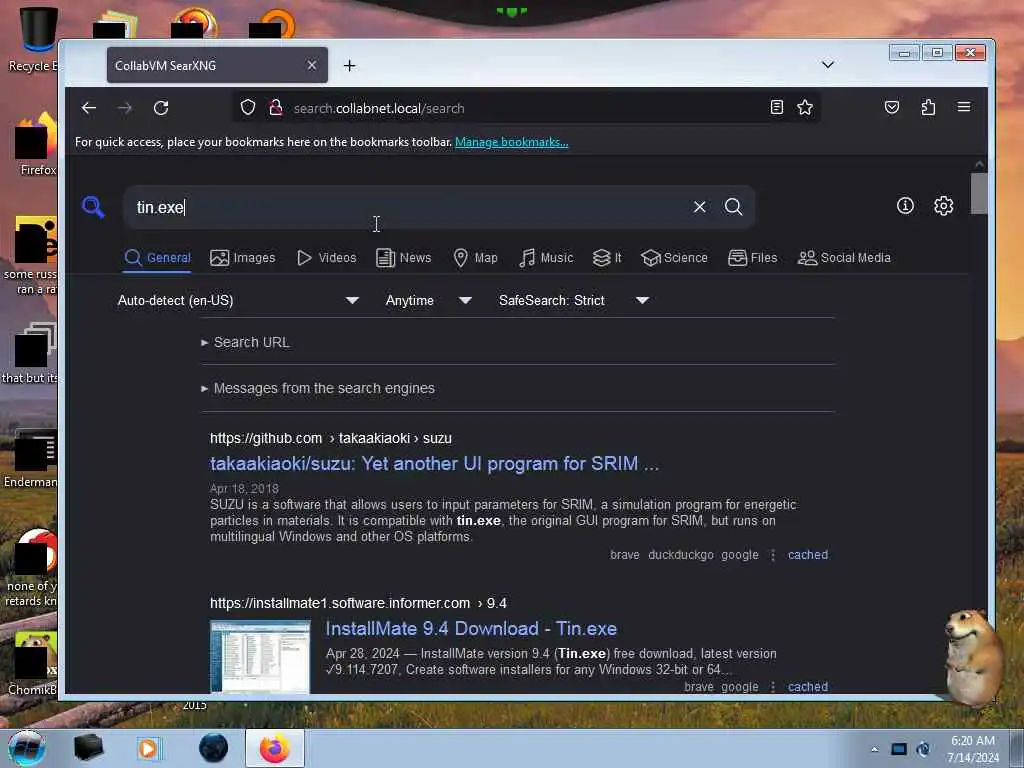The width and height of the screenshot is (1024, 768).
Task: Go back using the browser back arrow
Action: click(89, 108)
